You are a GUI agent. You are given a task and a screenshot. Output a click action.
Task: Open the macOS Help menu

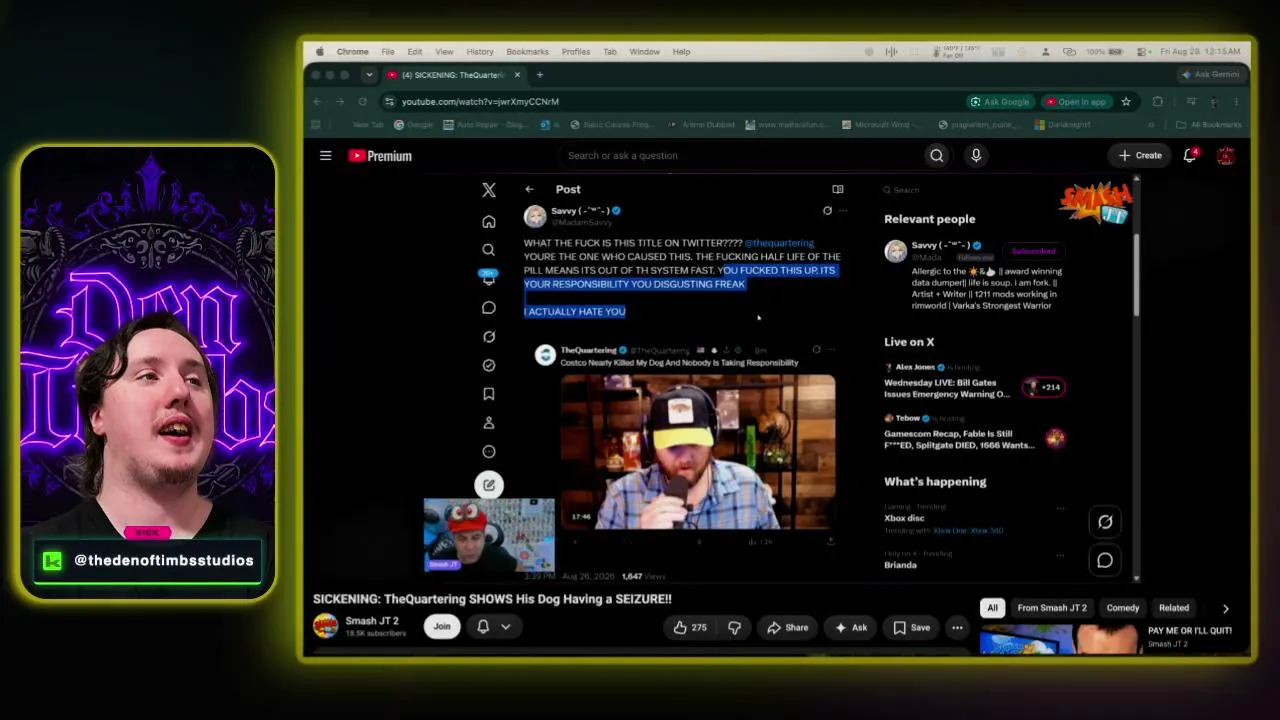(x=682, y=52)
